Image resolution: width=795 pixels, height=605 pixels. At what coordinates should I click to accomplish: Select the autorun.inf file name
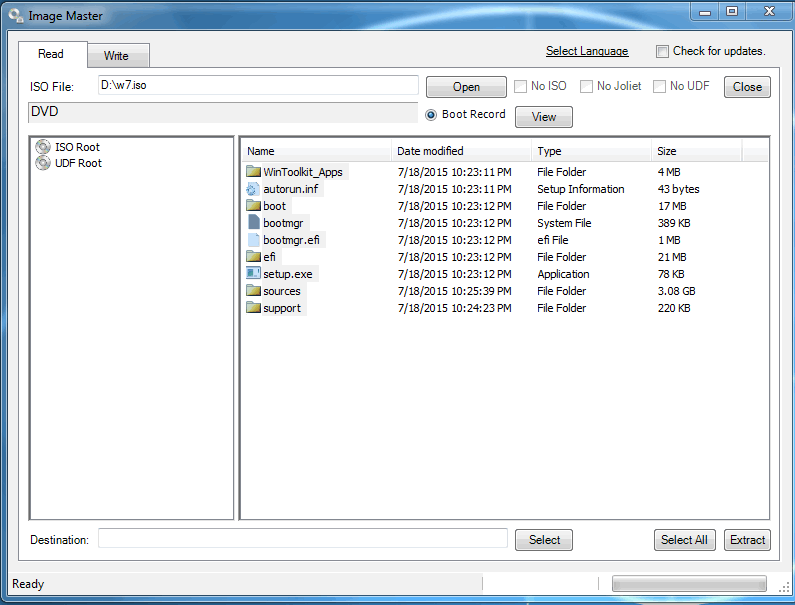(x=291, y=189)
